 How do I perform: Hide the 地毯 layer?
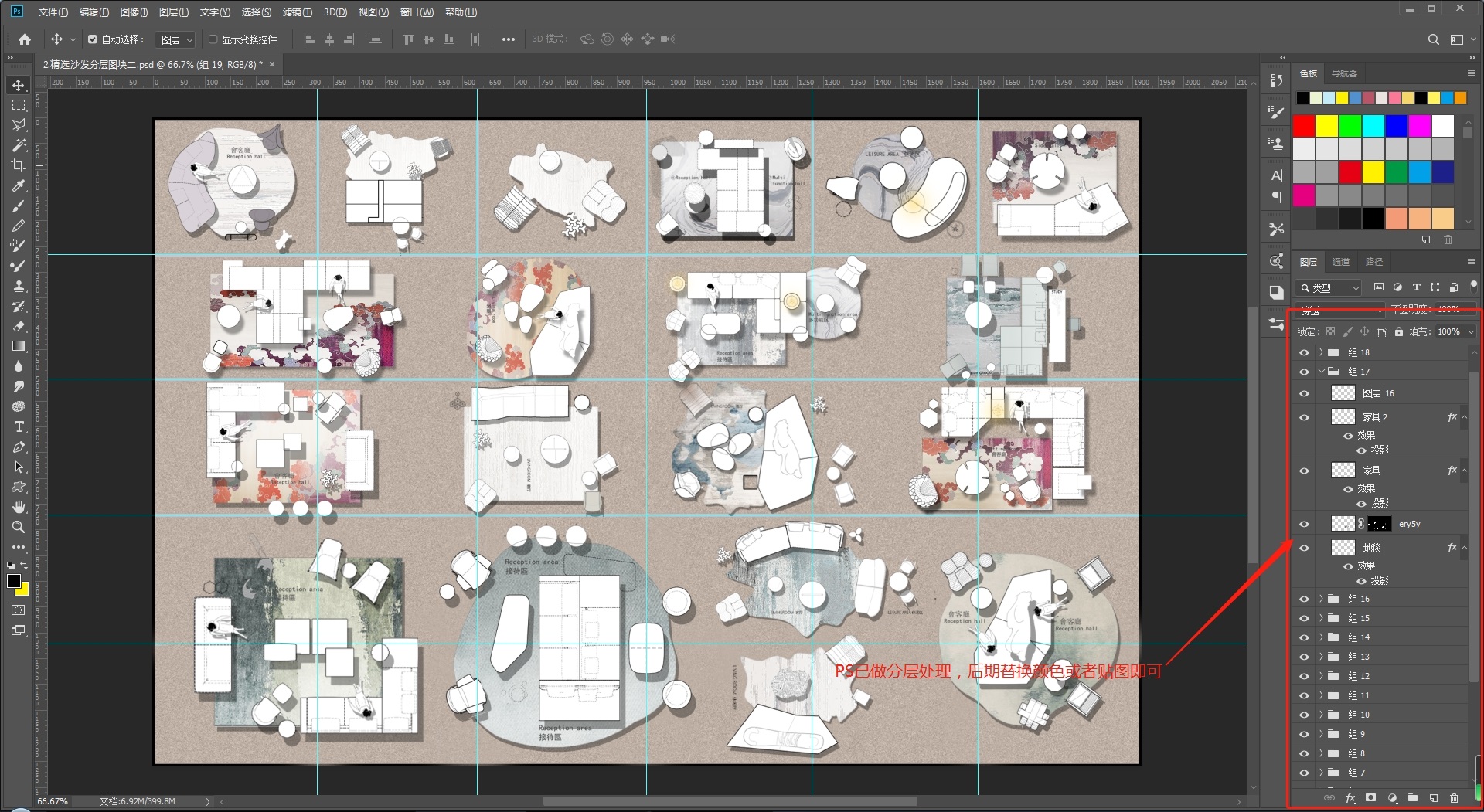pos(1305,548)
